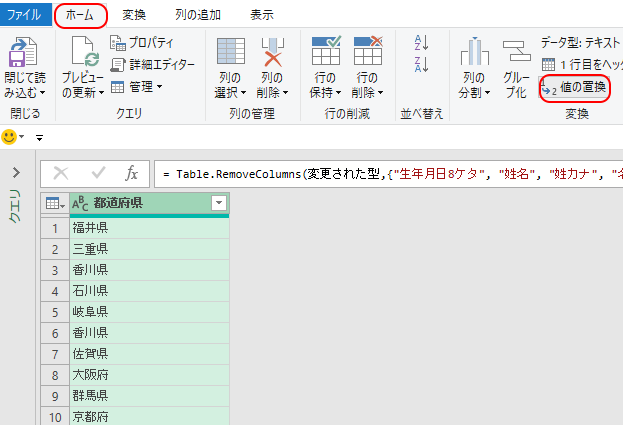Open 都道府県 column filter dropdown
The height and width of the screenshot is (425, 623).
click(219, 203)
